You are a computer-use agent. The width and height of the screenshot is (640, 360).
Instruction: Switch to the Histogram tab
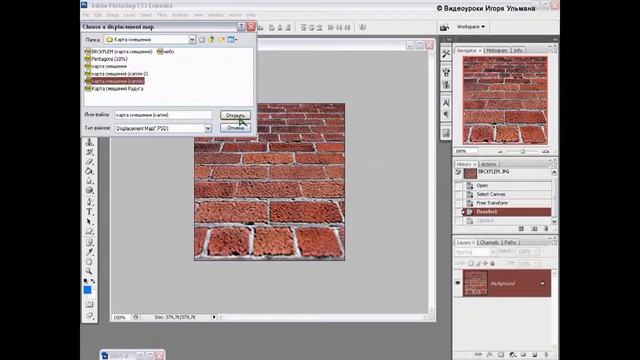(x=497, y=50)
